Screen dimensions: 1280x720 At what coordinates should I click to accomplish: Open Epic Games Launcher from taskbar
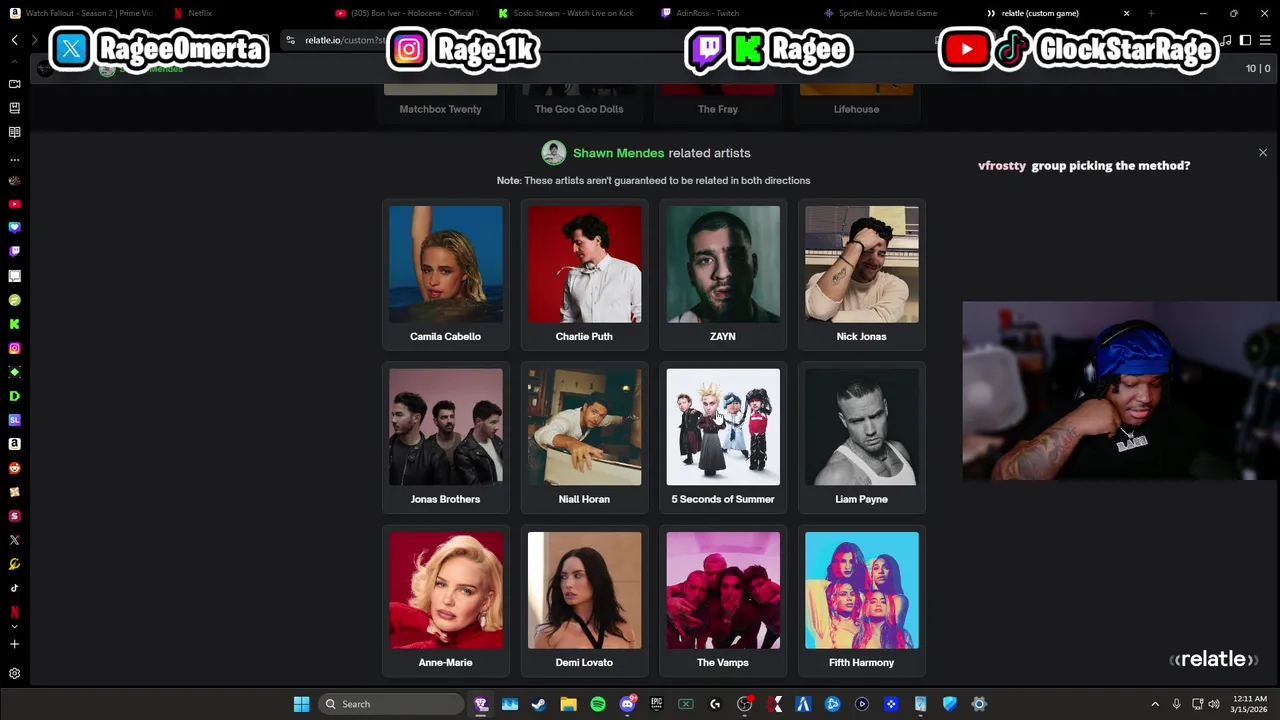point(656,704)
